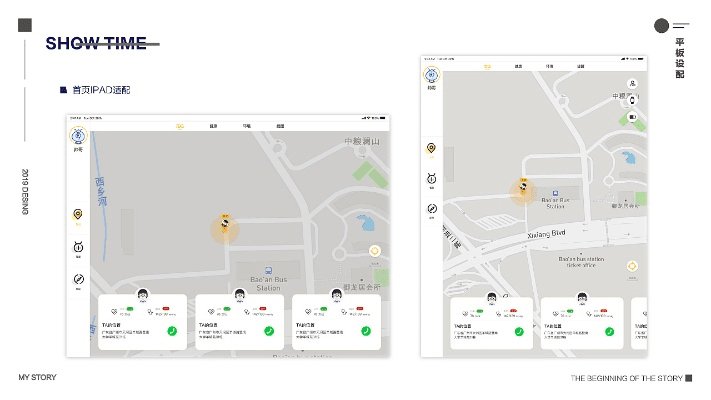Open the alarm clock icon in the landscape sidebar
711x400 pixels.
[x=78, y=247]
